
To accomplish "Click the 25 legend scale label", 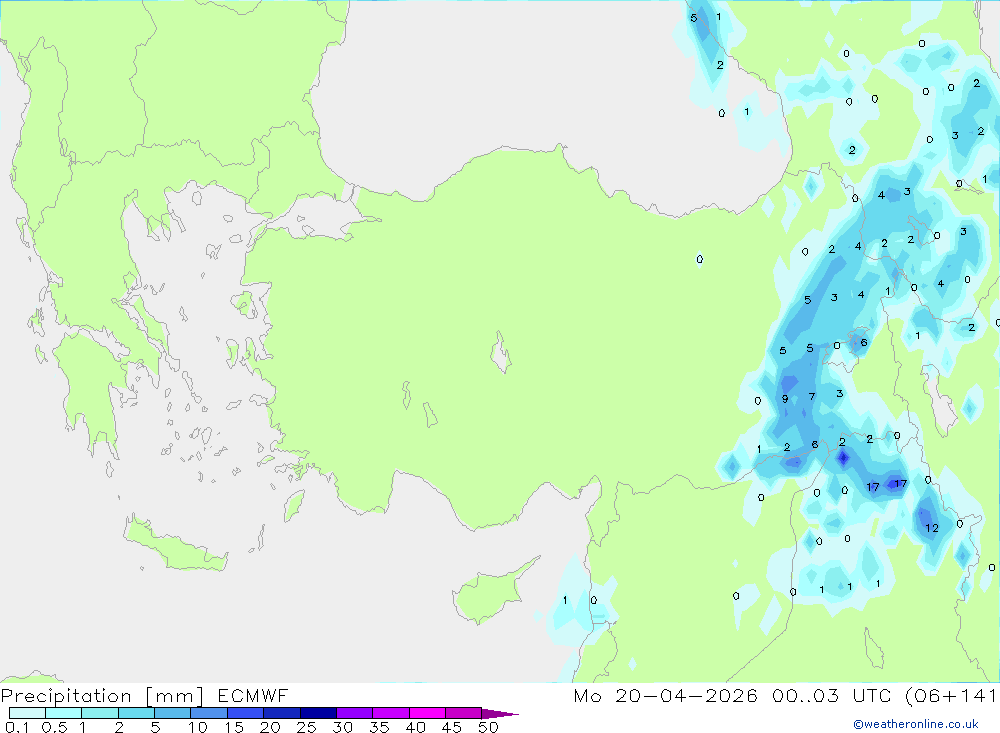I will (307, 727).
